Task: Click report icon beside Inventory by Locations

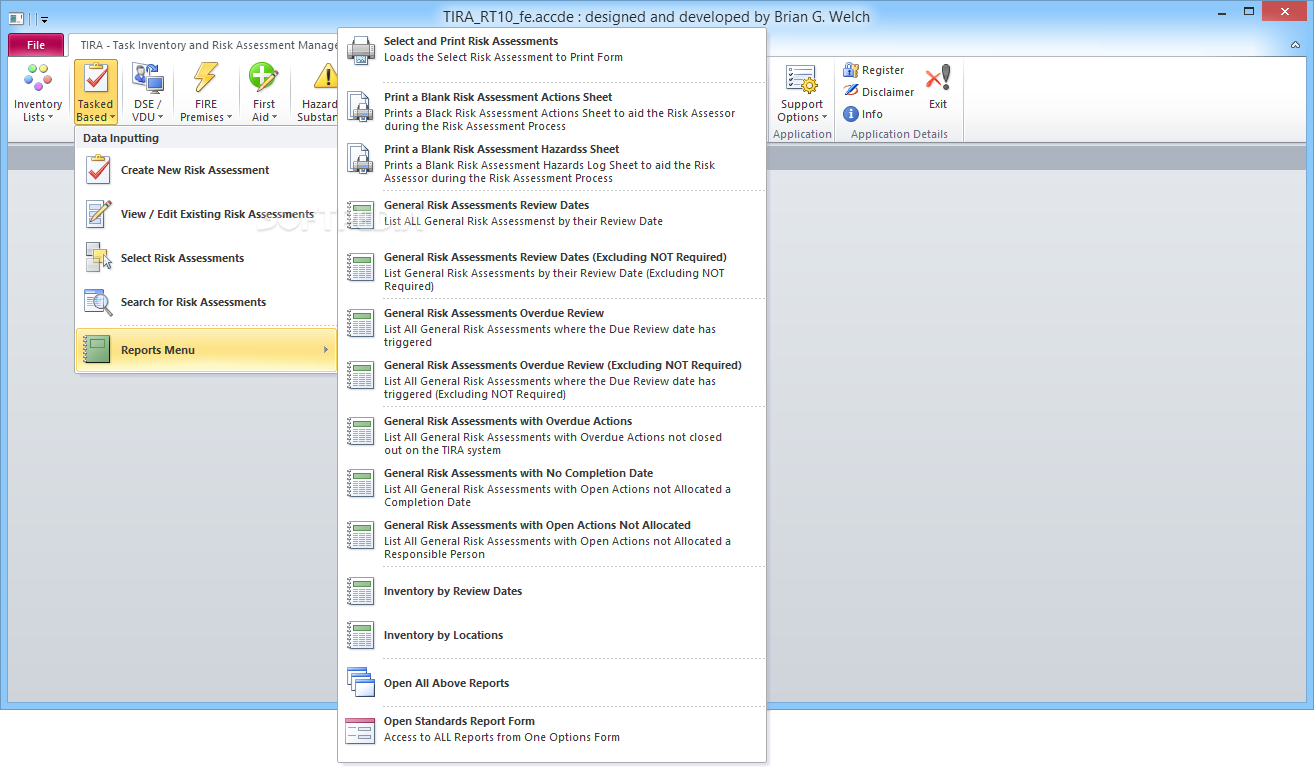Action: pyautogui.click(x=360, y=635)
